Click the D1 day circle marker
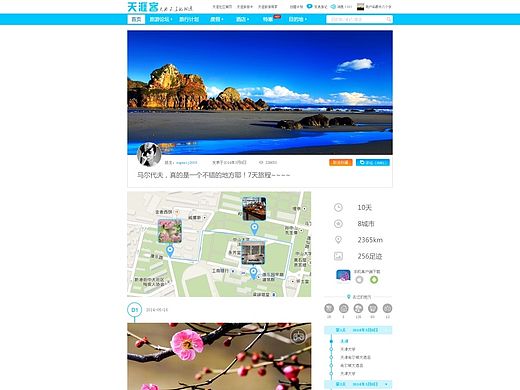The width and height of the screenshot is (520, 390). tap(135, 310)
